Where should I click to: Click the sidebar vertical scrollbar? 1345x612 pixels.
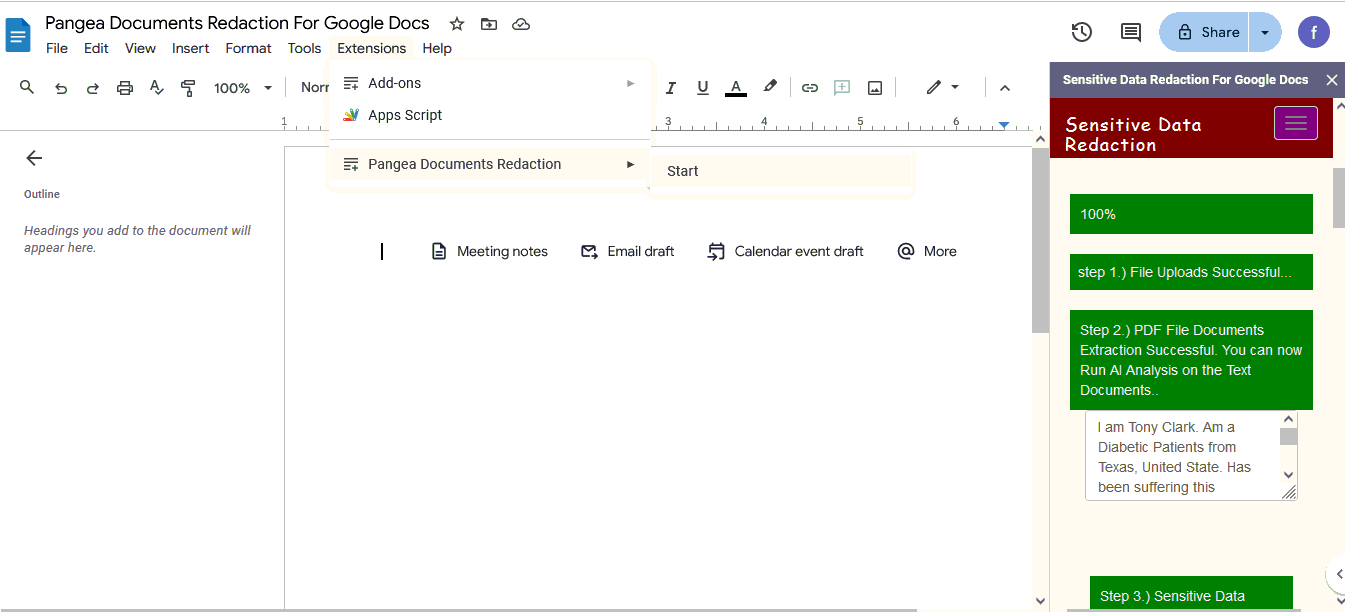(x=1339, y=198)
